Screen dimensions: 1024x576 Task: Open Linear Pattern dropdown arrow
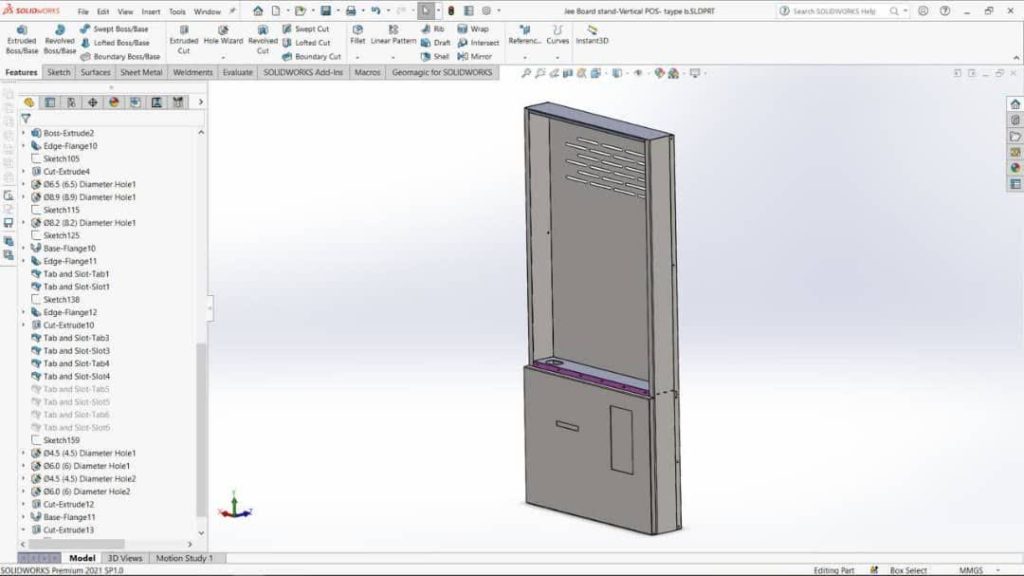(393, 57)
